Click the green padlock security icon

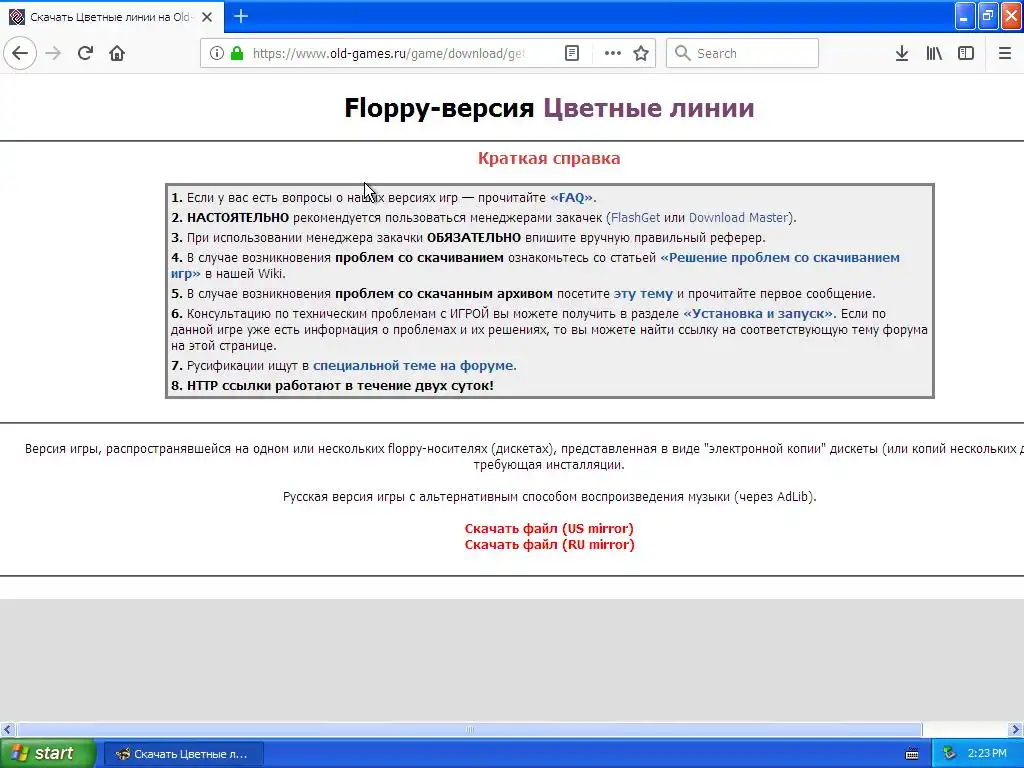click(x=236, y=53)
